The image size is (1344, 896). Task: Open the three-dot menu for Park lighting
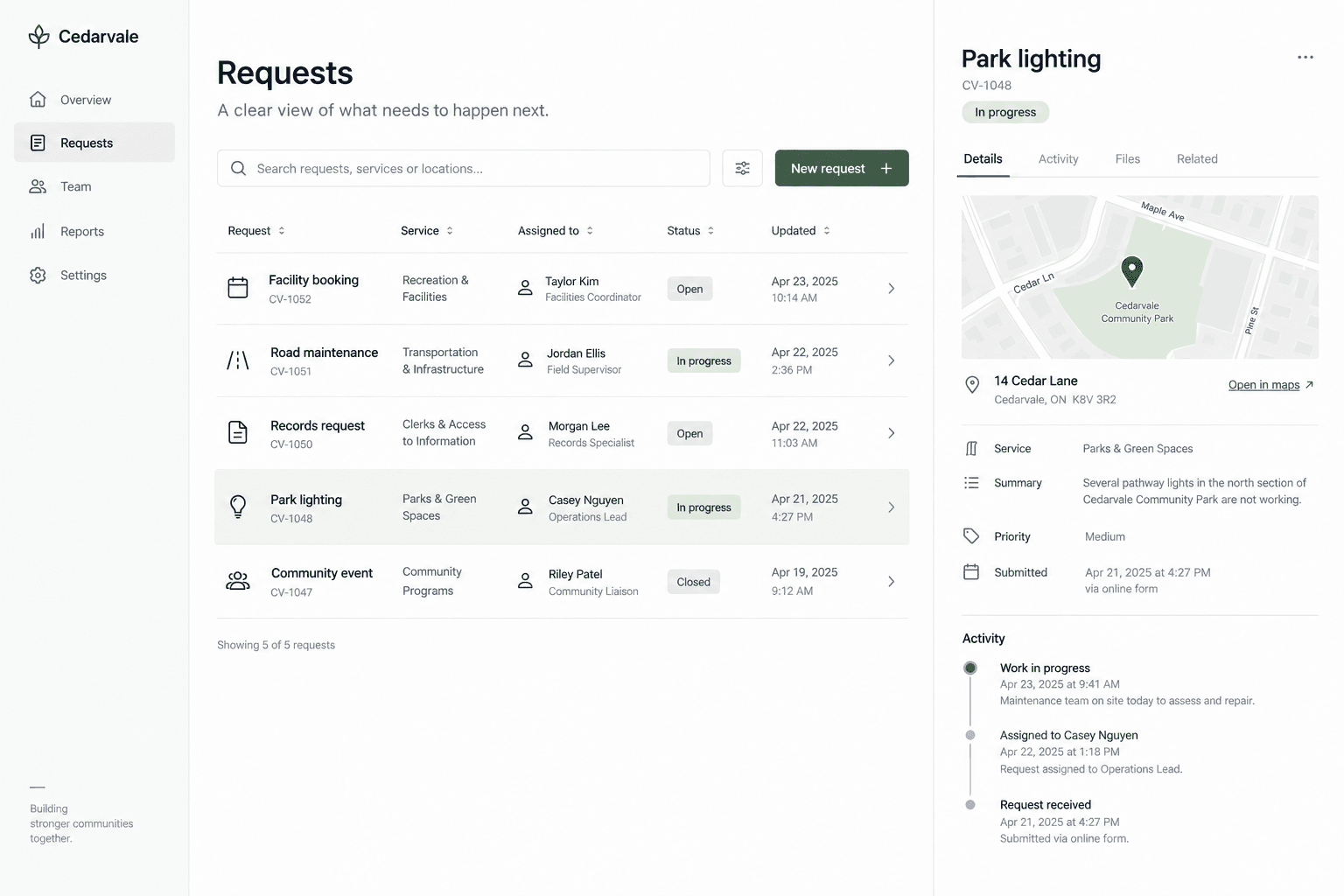point(1305,57)
